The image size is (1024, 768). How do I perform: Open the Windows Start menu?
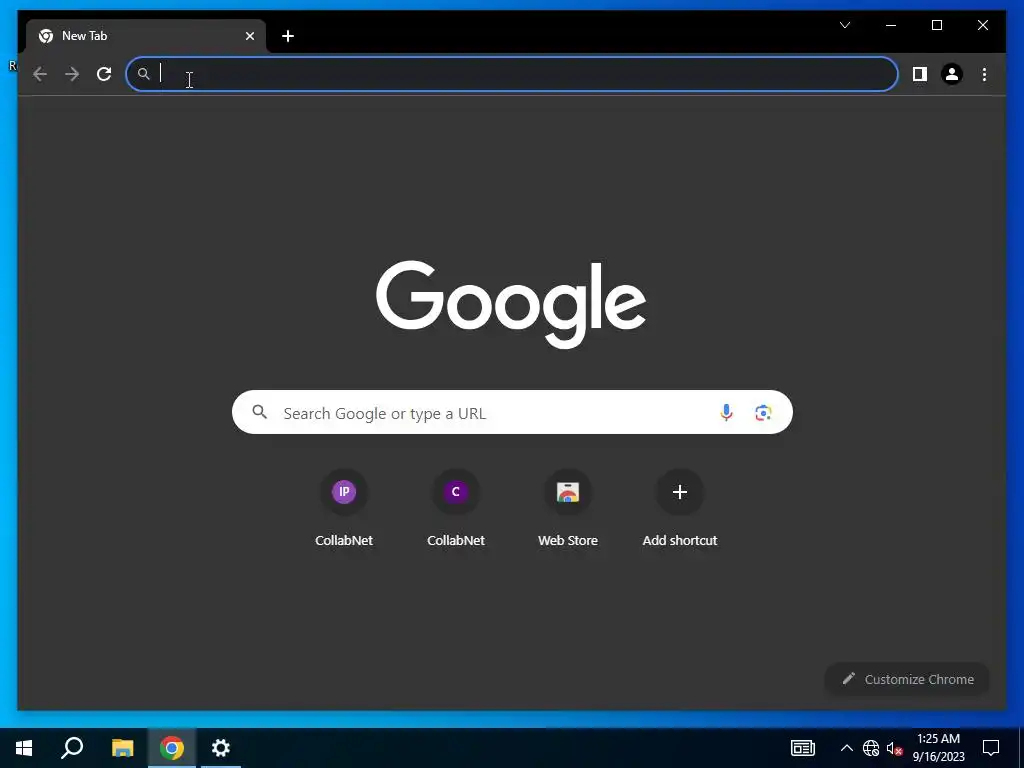pos(24,748)
